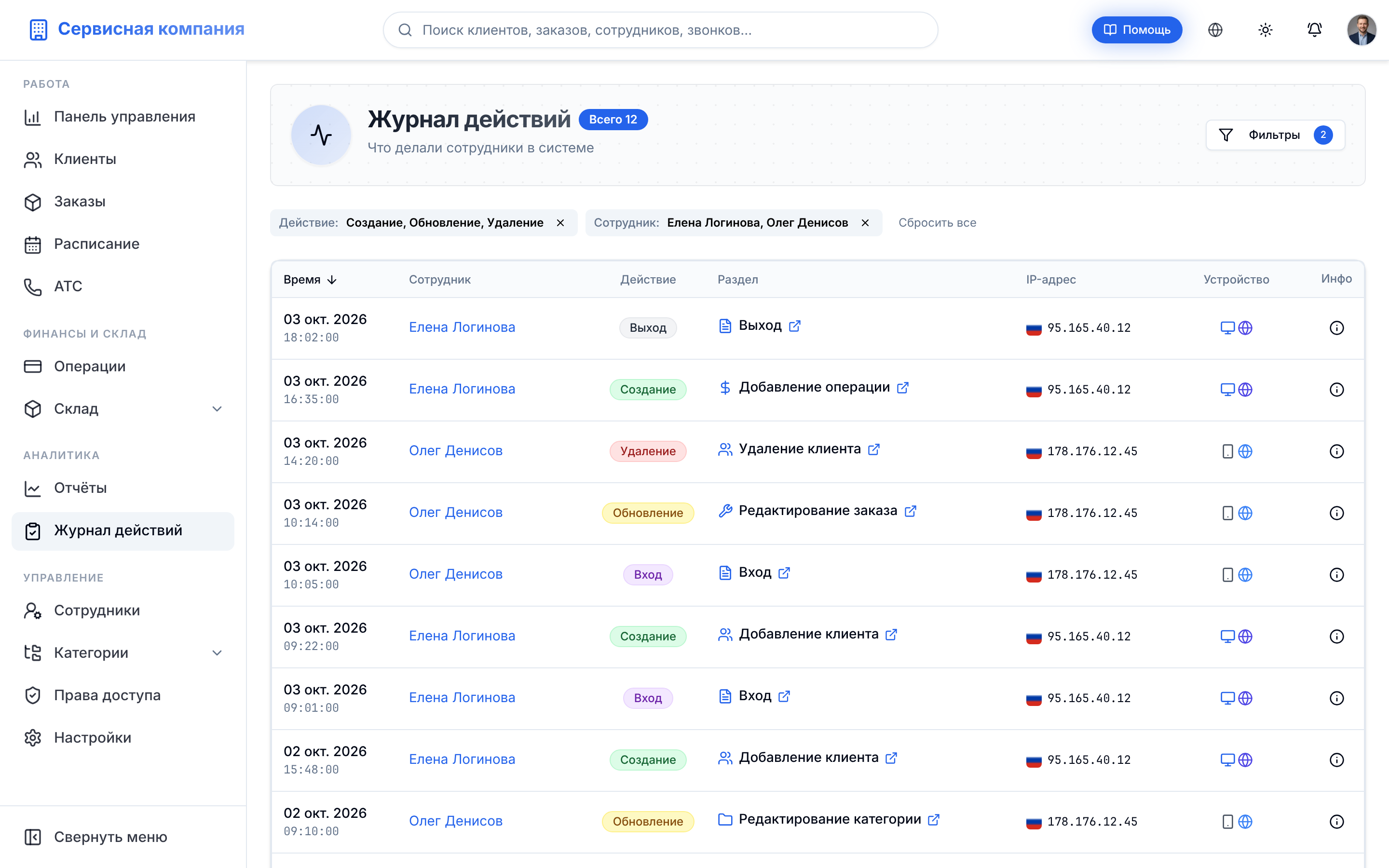Toggle the light theme sun icon
Screen dimensions: 1389x868
[1265, 30]
